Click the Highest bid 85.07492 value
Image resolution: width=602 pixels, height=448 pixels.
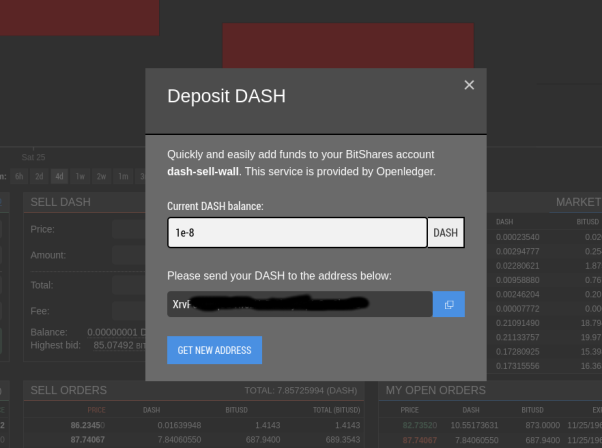pos(119,345)
